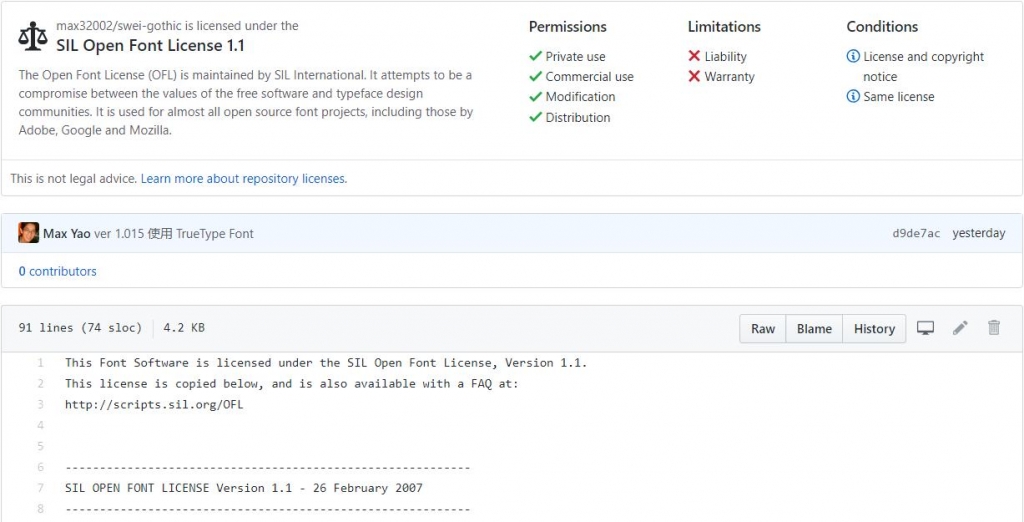The height and width of the screenshot is (522, 1024).
Task: Expand the 0 contributors list
Action: pyautogui.click(x=58, y=271)
